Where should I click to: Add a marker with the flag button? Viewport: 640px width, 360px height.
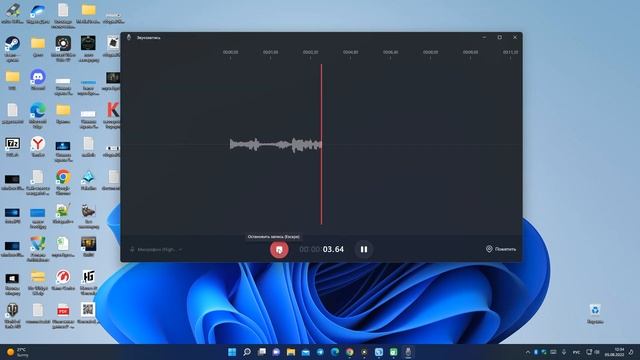pos(501,249)
